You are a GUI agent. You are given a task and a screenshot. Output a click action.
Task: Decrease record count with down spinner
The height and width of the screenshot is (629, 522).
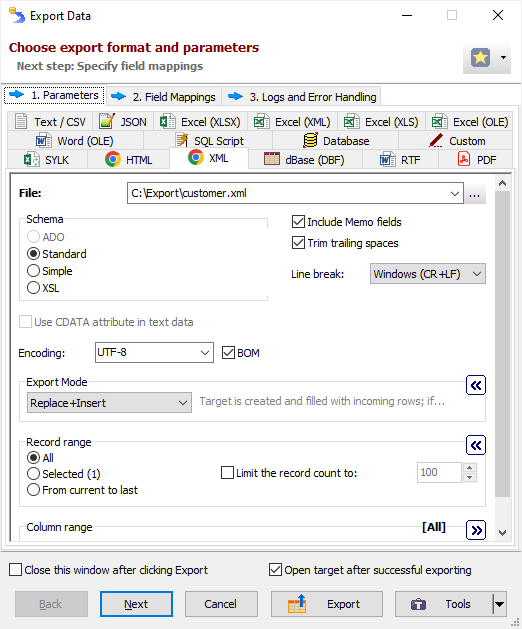point(469,477)
